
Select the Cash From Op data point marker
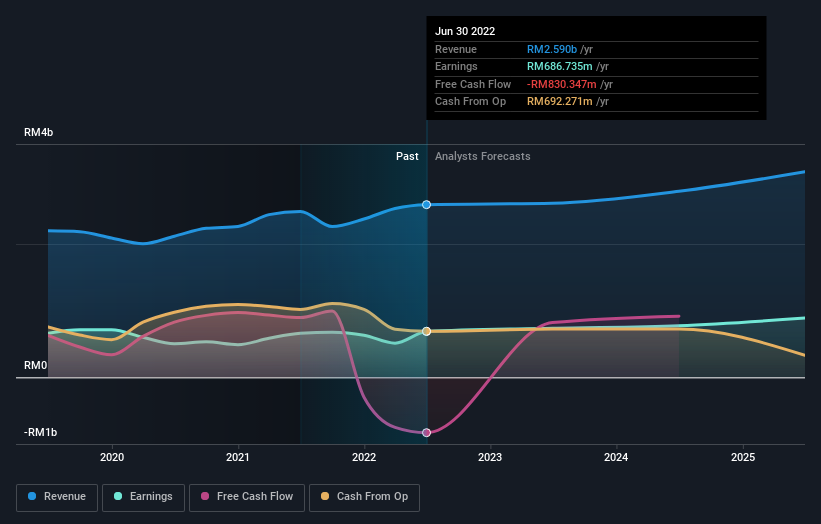point(427,331)
